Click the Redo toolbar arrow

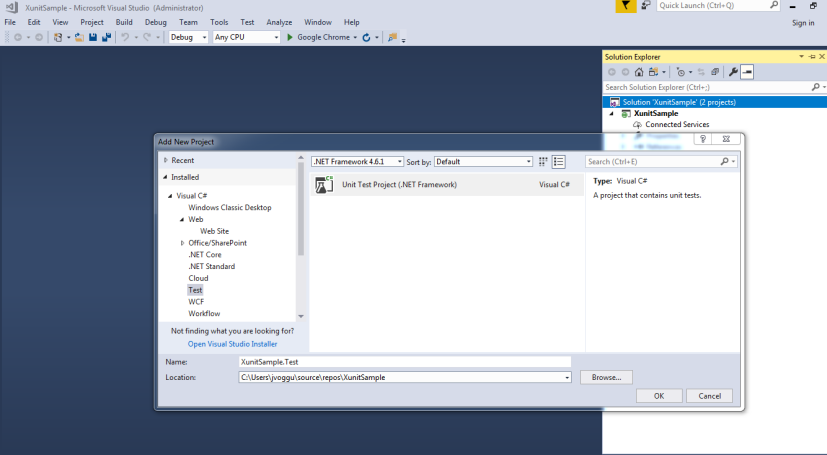147,37
